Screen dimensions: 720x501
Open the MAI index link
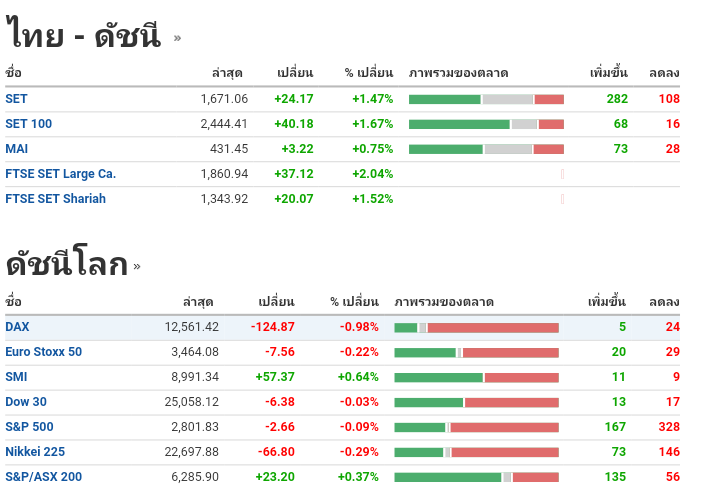point(17,149)
